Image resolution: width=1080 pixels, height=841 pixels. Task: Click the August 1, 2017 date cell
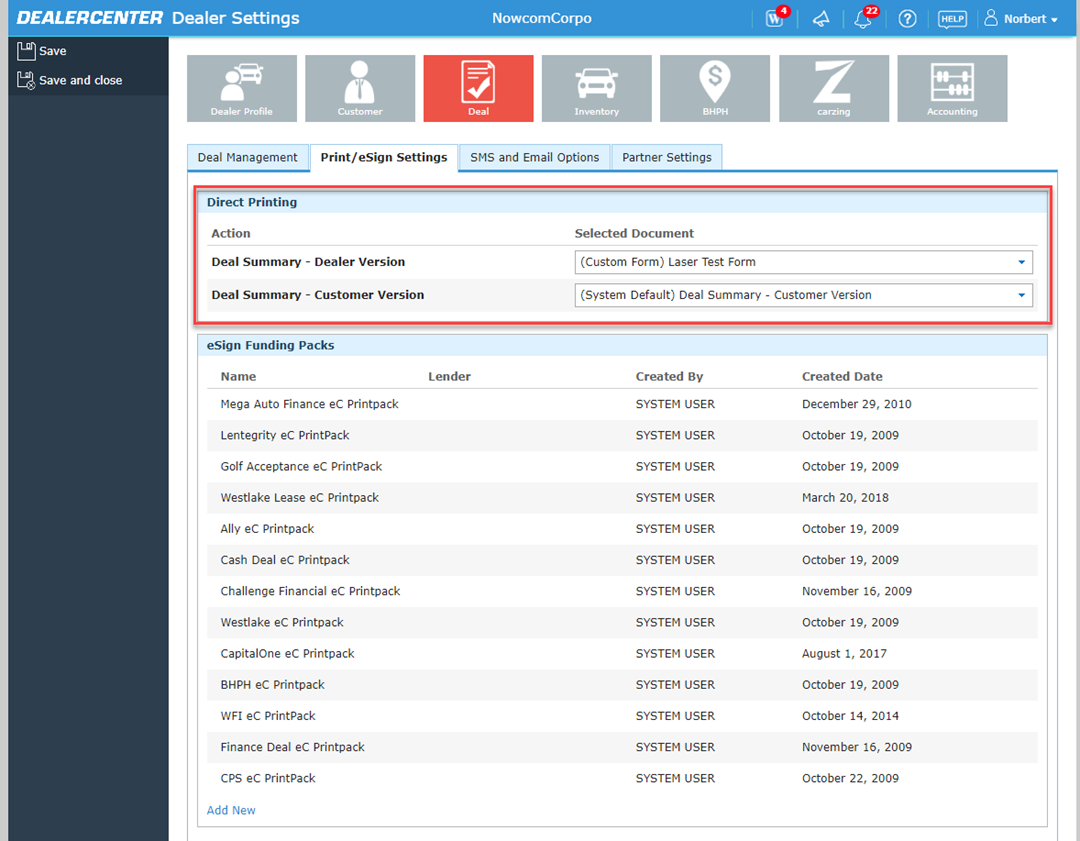click(844, 654)
